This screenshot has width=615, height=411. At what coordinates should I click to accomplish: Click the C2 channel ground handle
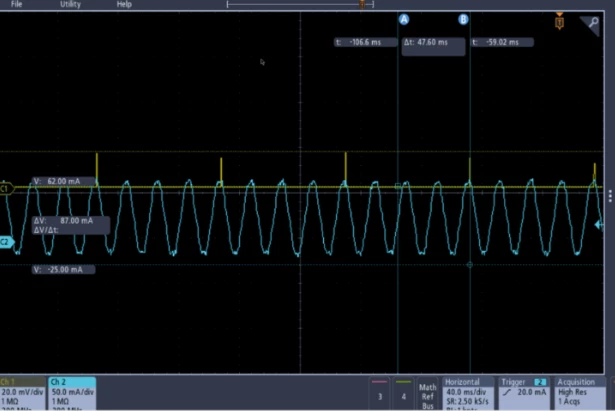pyautogui.click(x=6, y=242)
